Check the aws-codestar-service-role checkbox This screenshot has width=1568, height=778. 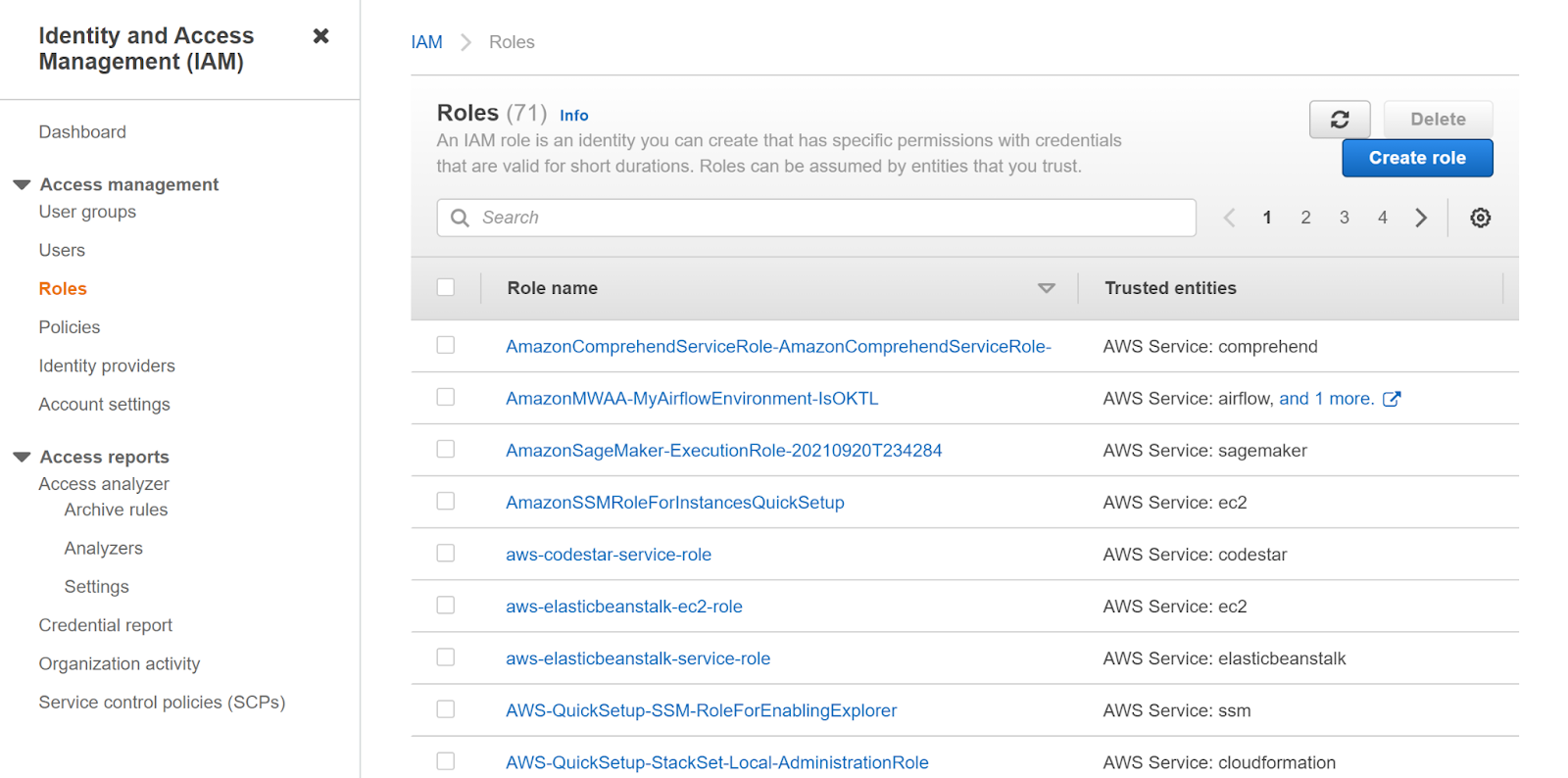(446, 553)
